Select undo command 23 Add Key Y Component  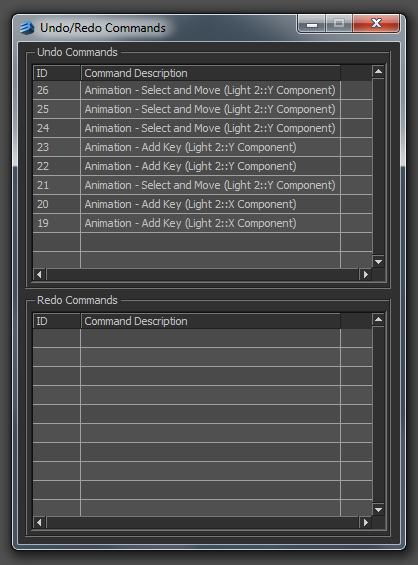tap(203, 147)
